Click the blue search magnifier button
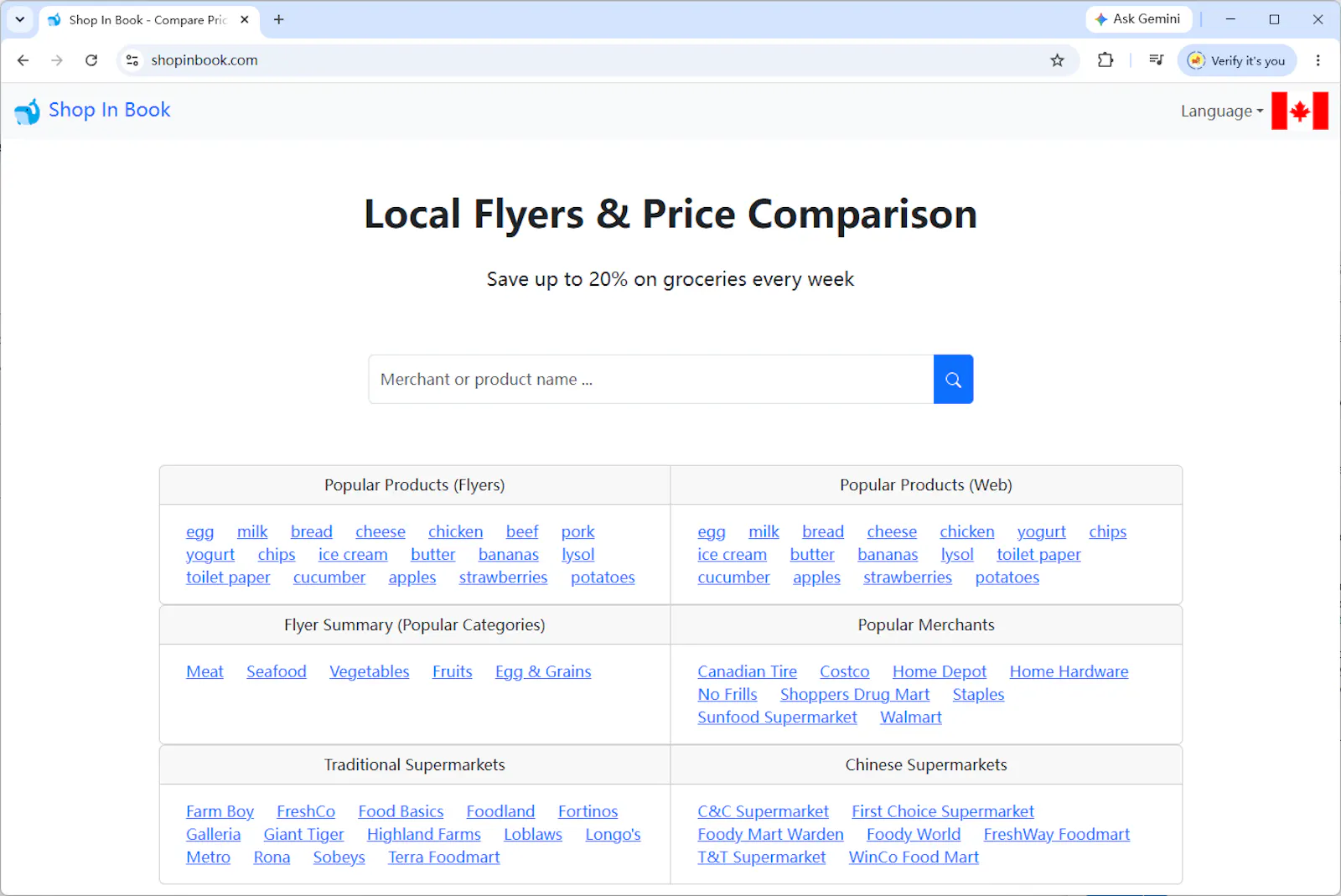This screenshot has width=1341, height=896. [953, 380]
